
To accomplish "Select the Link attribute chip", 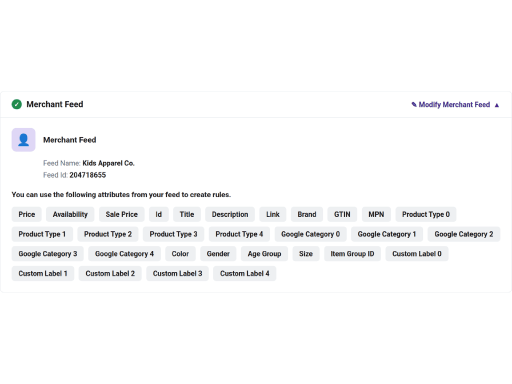I will pyautogui.click(x=273, y=214).
